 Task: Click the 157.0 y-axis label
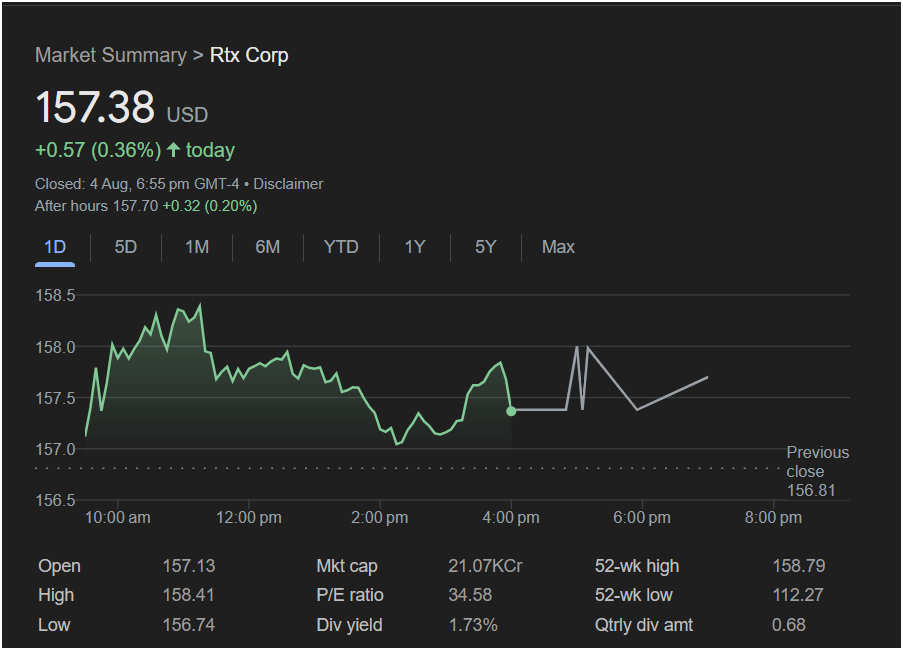point(55,449)
